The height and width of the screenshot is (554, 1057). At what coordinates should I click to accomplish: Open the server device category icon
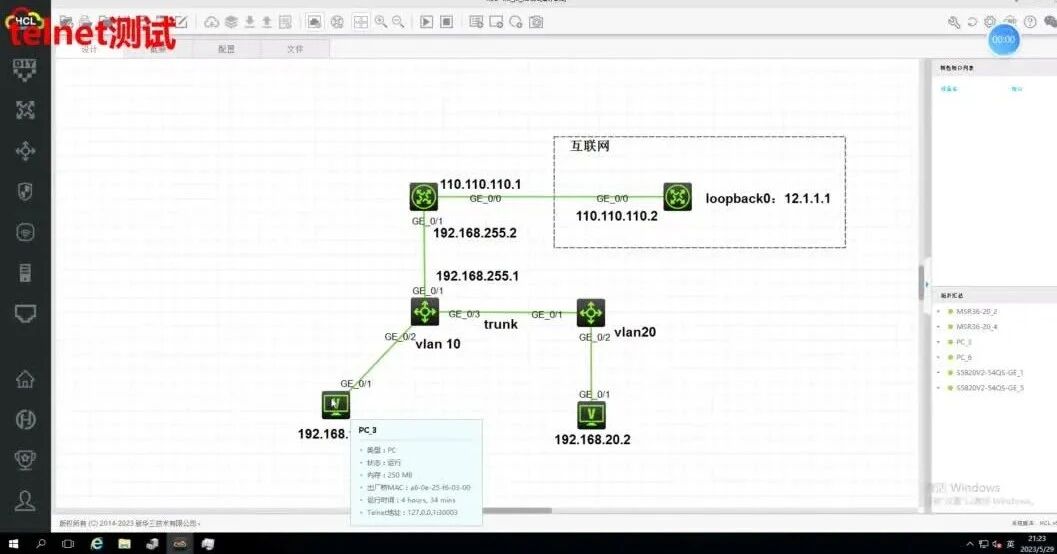click(x=25, y=273)
